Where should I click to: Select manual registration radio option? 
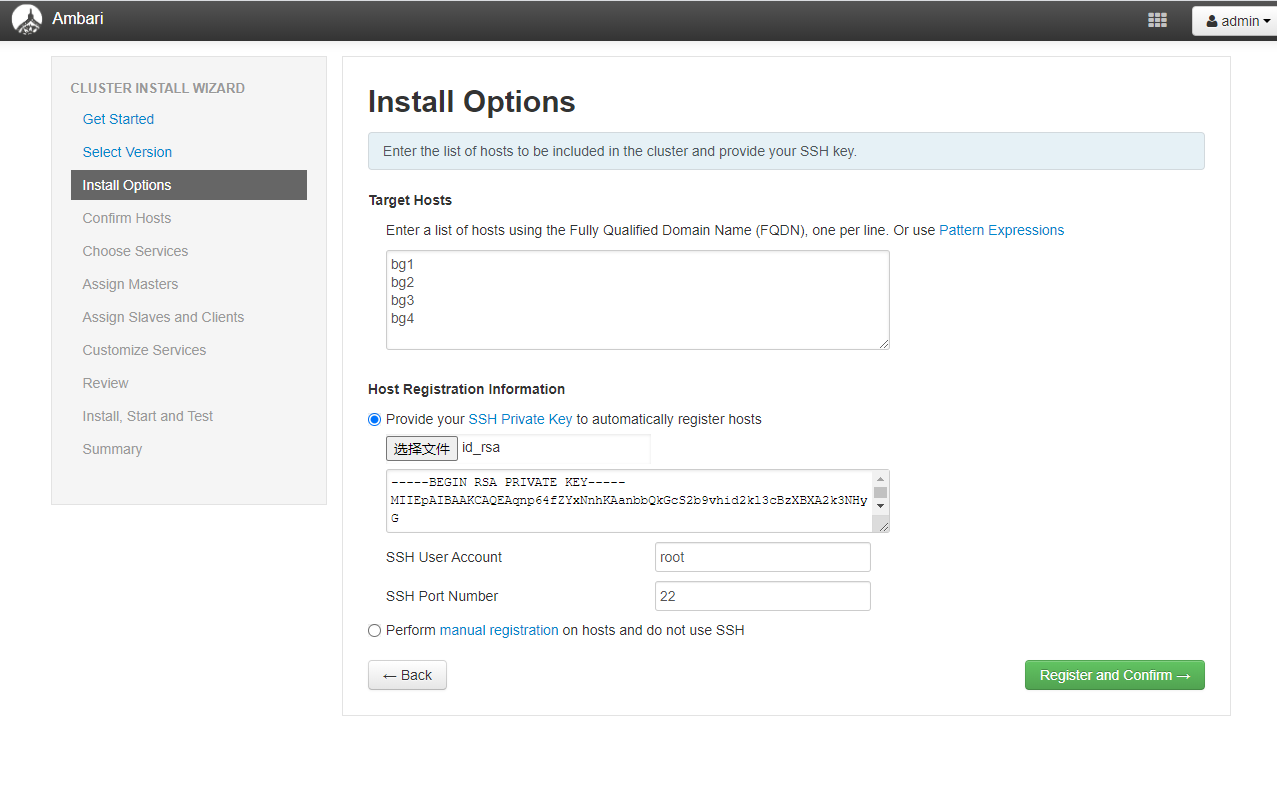click(375, 630)
